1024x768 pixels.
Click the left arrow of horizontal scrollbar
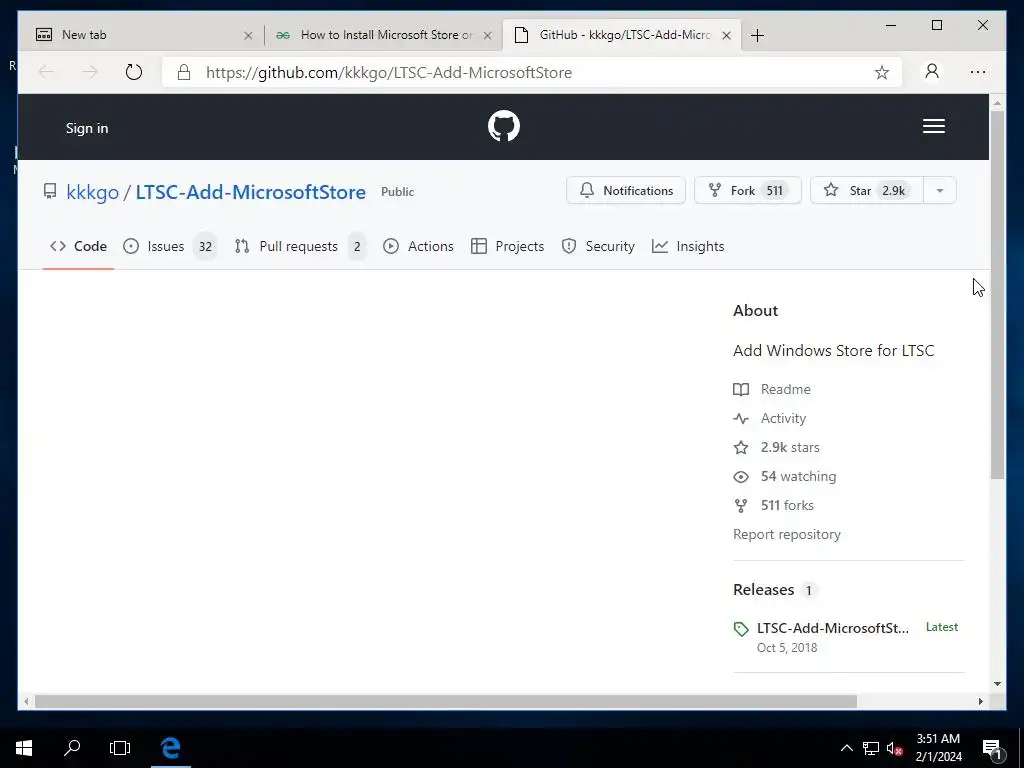(26, 701)
